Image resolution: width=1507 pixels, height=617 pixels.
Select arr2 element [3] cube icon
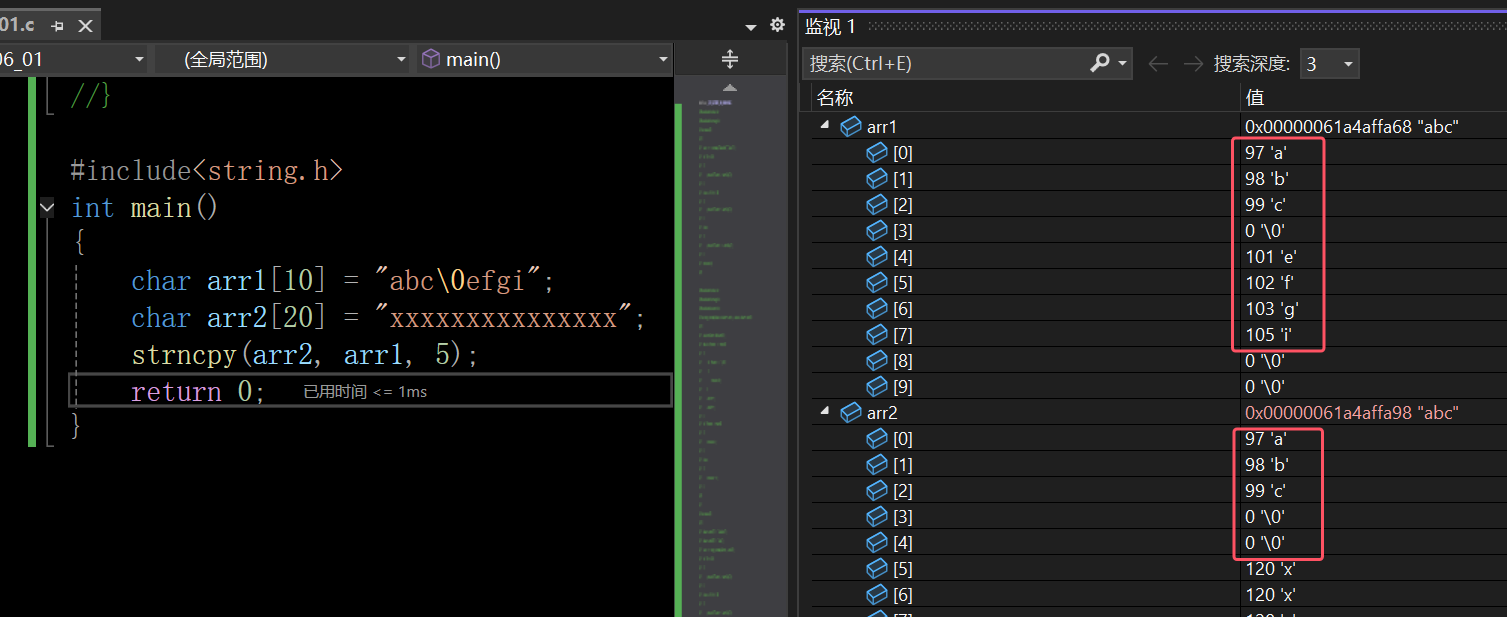click(x=877, y=516)
